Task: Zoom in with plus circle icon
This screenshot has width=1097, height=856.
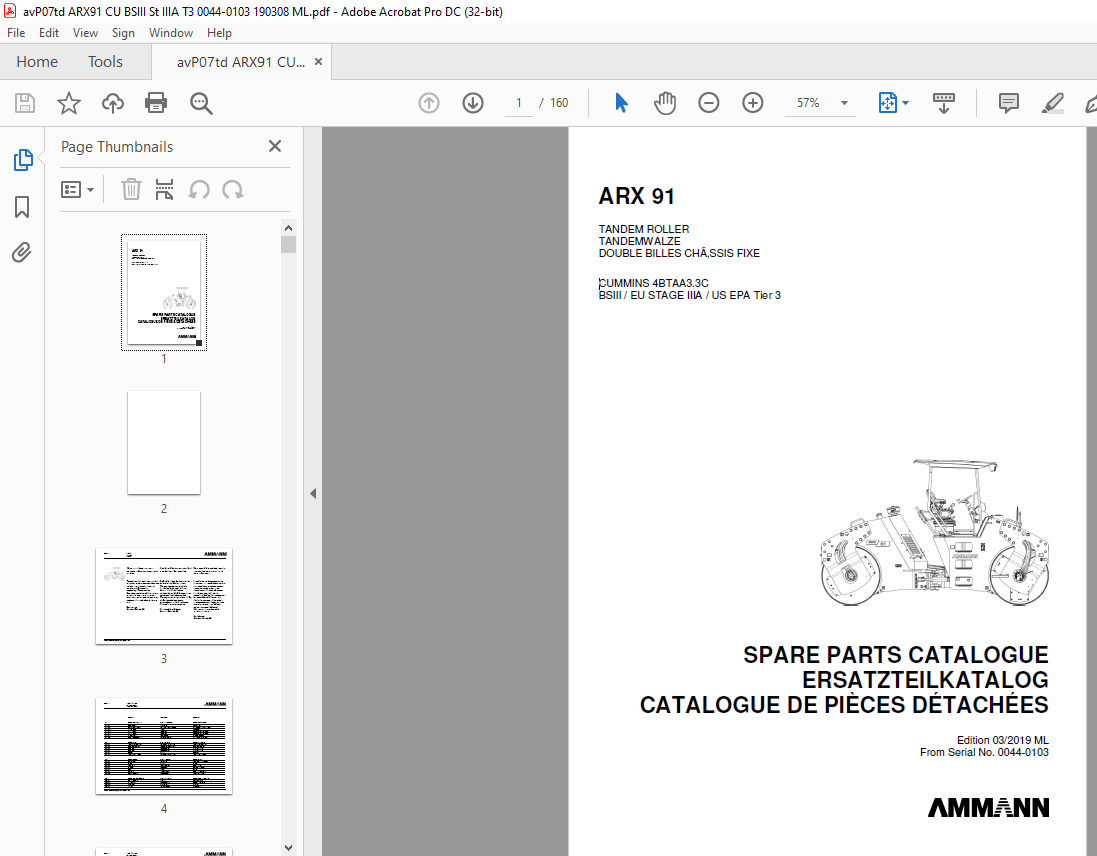Action: (x=753, y=104)
